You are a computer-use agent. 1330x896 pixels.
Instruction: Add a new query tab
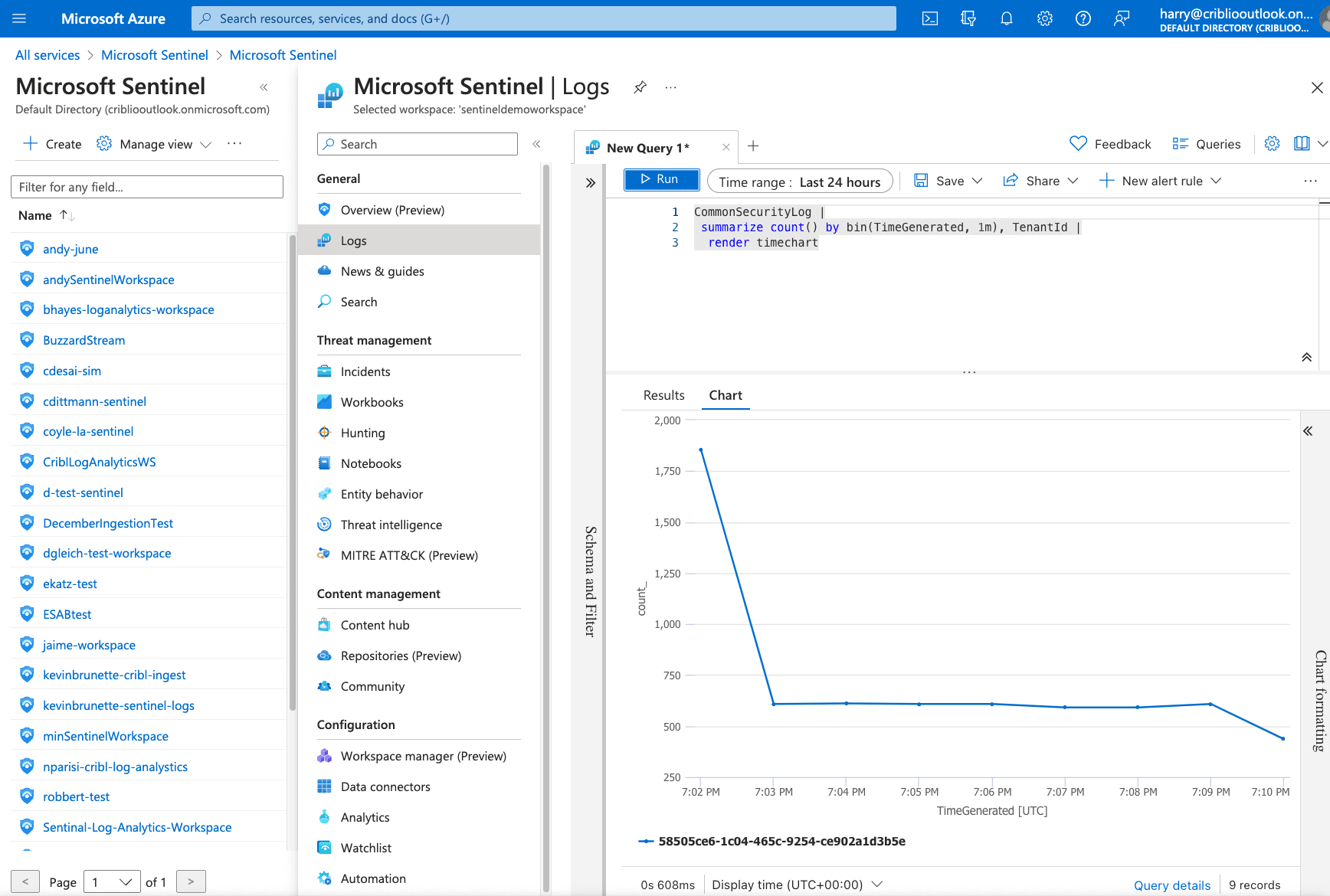coord(753,146)
